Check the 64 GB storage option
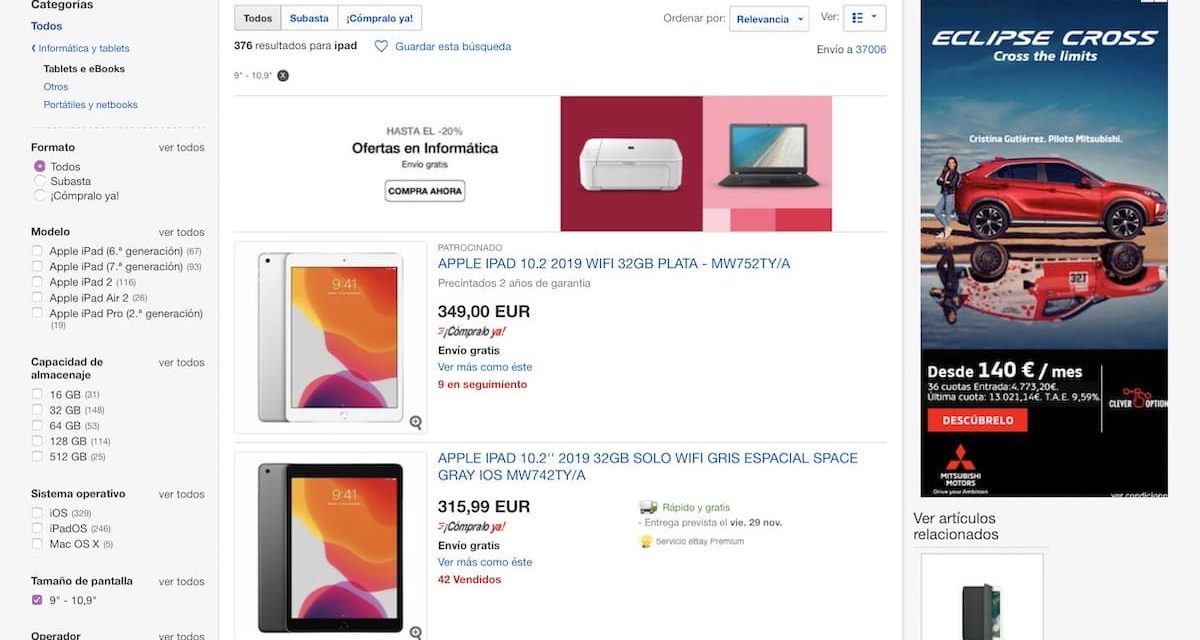This screenshot has height=640, width=1200. (x=37, y=426)
